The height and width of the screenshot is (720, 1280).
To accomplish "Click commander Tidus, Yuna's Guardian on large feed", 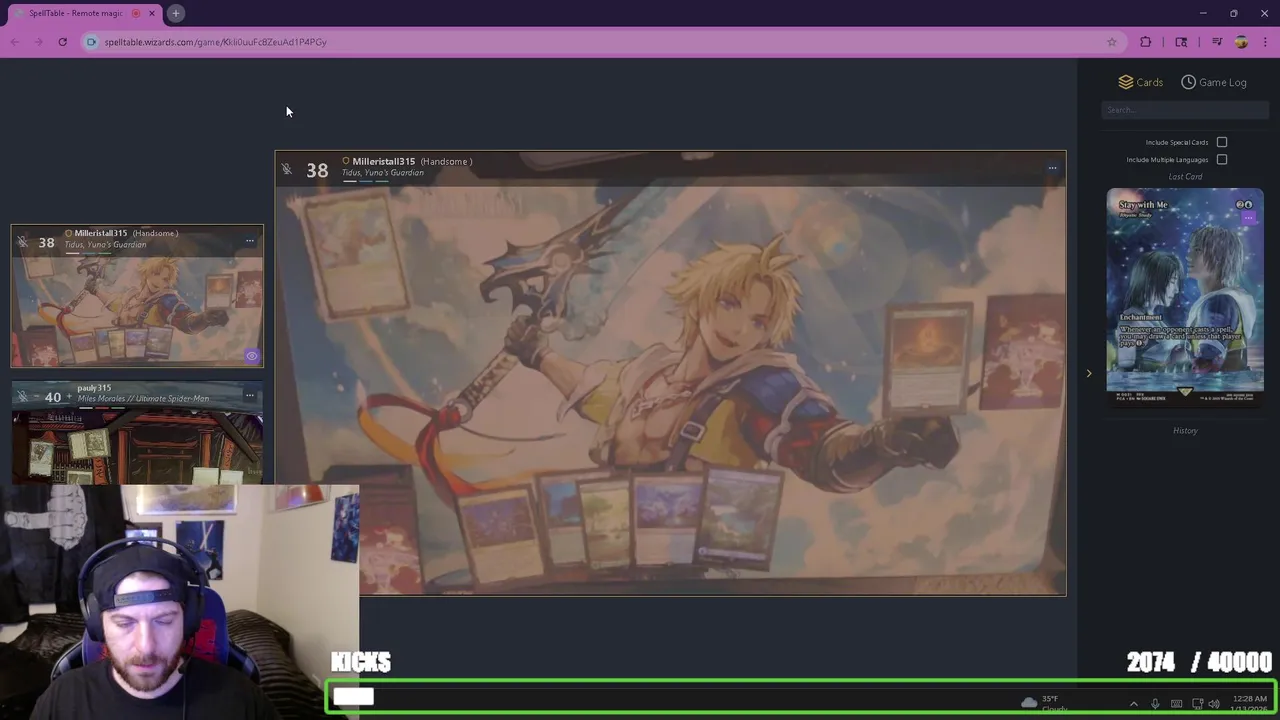I will (x=383, y=173).
